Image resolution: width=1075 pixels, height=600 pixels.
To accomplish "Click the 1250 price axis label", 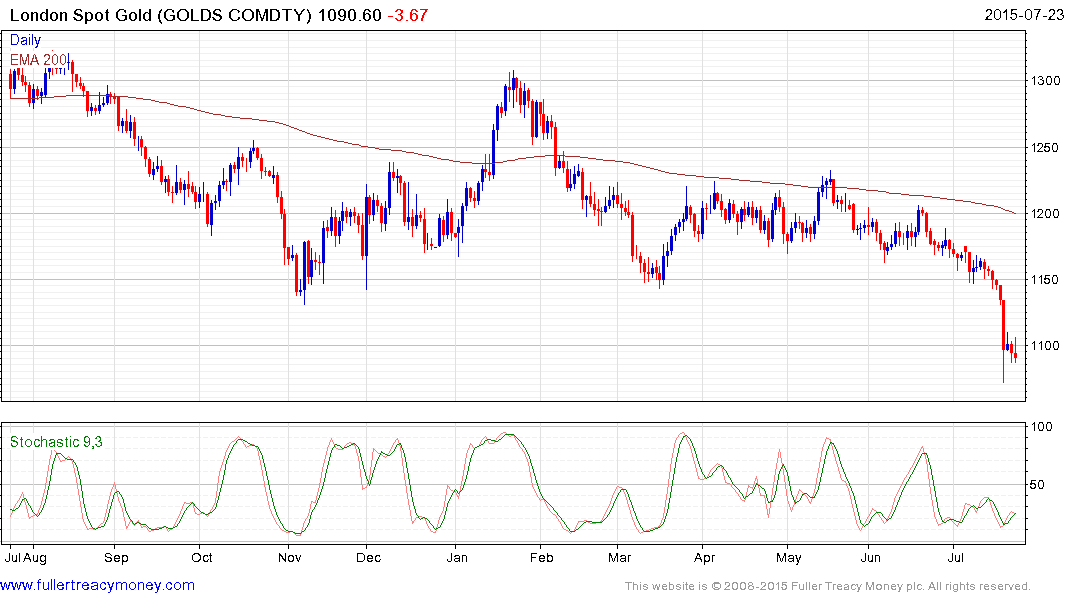I will 1046,147.
